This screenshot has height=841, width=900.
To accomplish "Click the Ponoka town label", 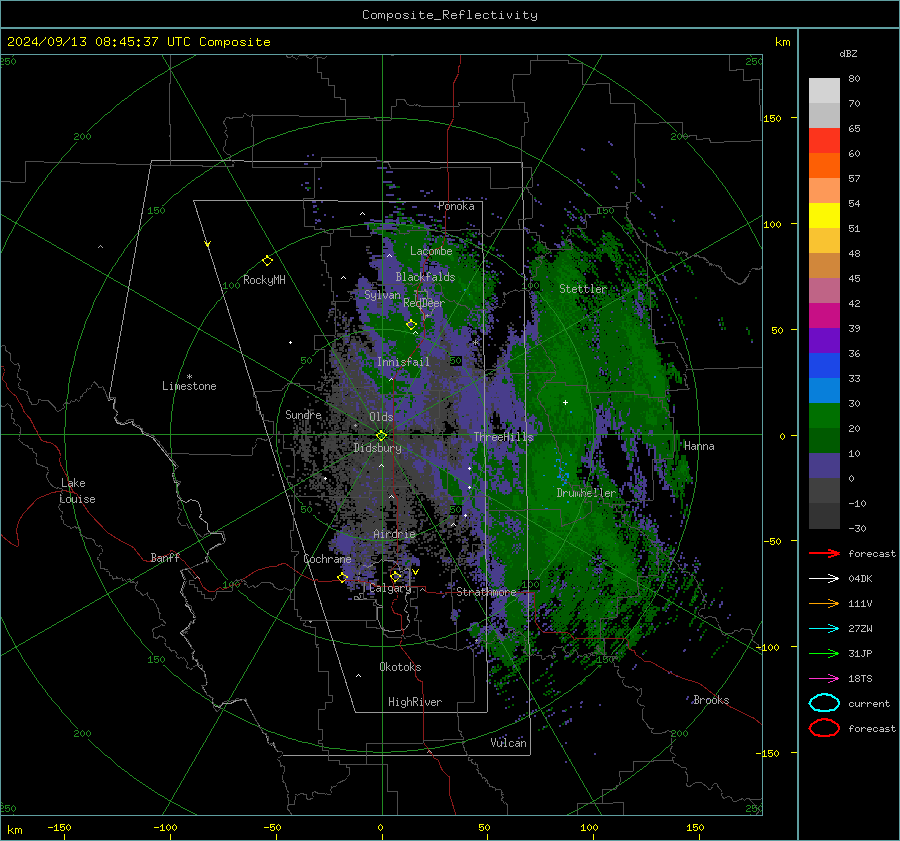I will click(x=456, y=206).
